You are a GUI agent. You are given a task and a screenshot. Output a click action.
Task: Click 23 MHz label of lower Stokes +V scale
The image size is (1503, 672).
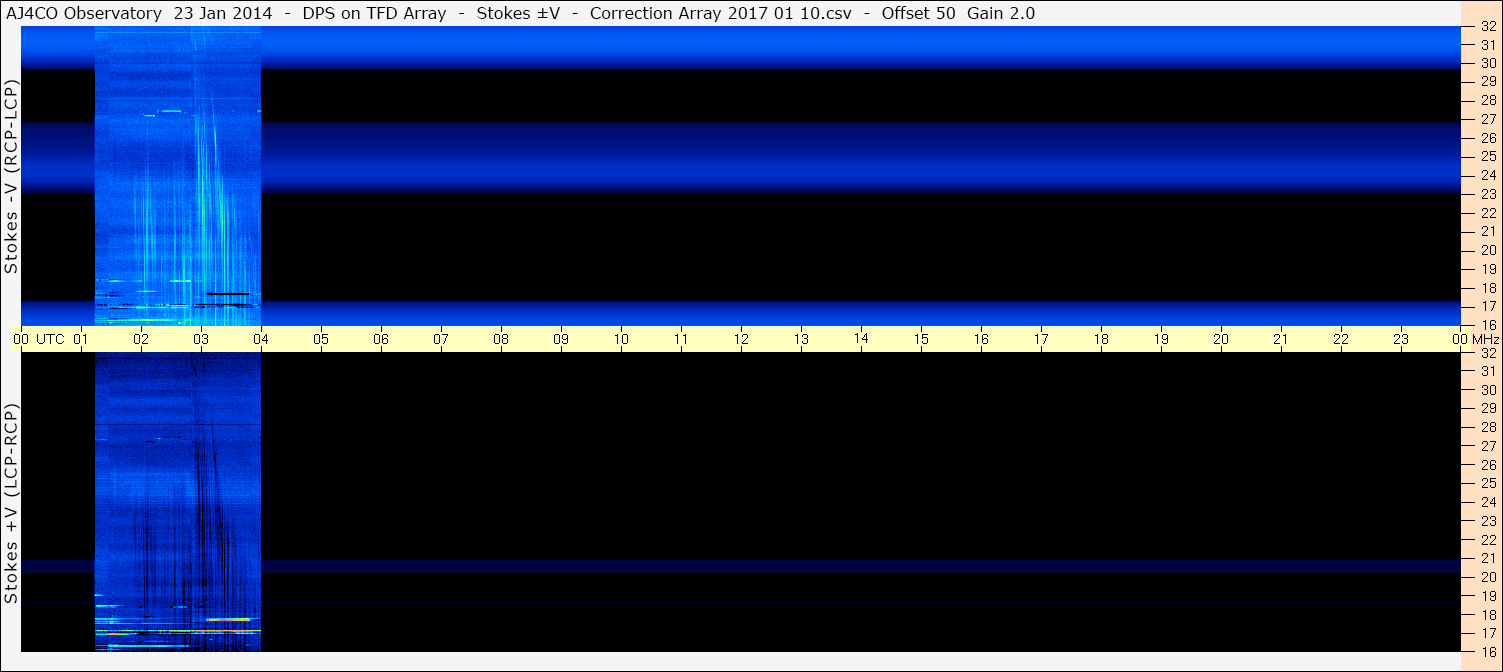(x=1487, y=521)
